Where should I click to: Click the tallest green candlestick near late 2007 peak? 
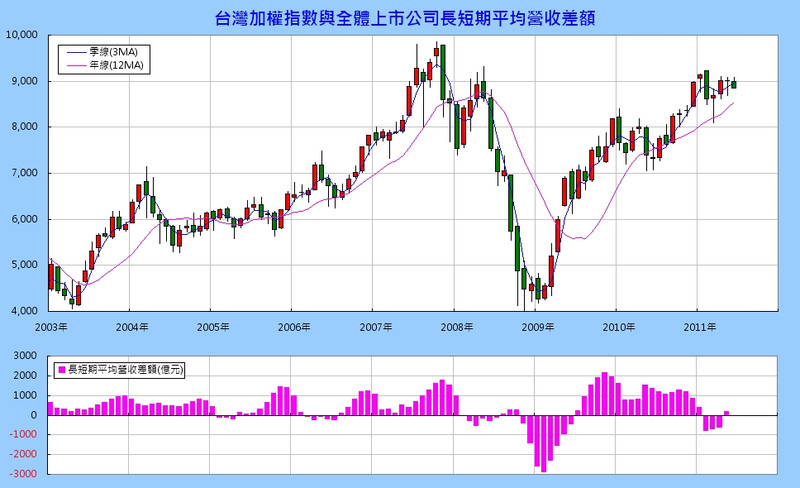(x=442, y=72)
